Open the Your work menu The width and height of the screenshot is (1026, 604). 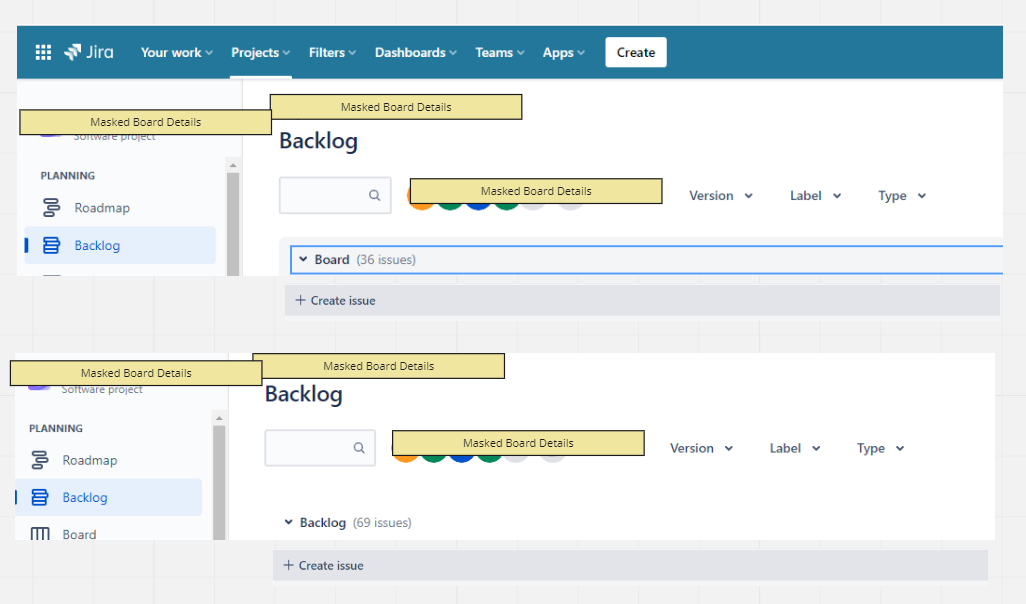tap(177, 52)
